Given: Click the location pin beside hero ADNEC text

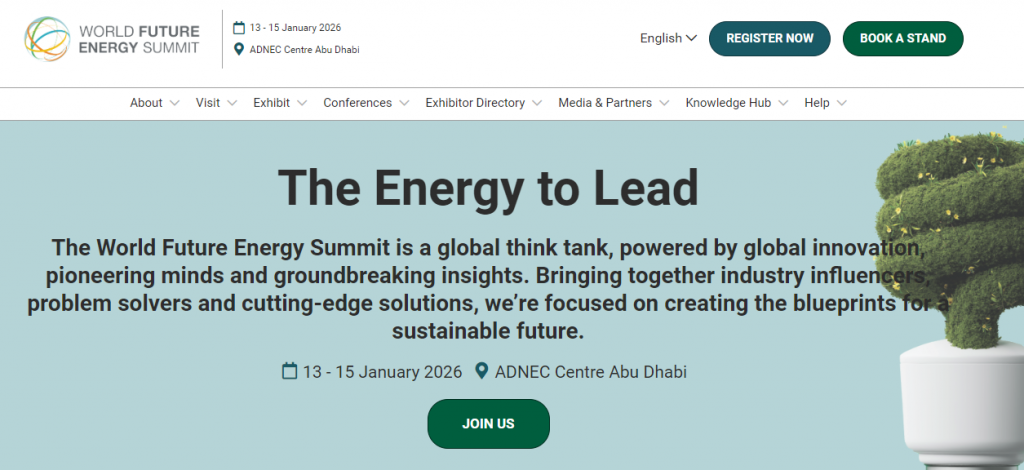Looking at the screenshot, I should tap(481, 372).
